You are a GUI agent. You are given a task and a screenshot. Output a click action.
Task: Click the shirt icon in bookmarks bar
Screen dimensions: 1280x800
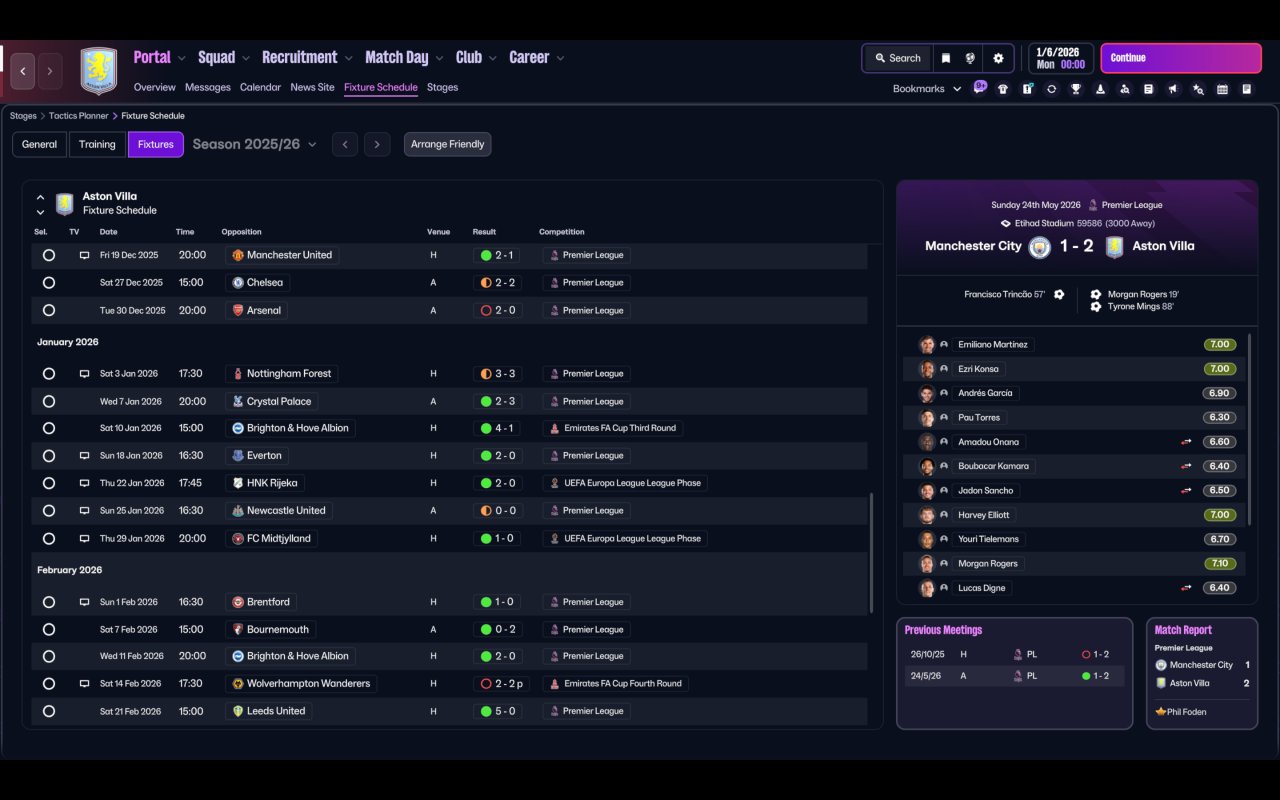(1003, 89)
